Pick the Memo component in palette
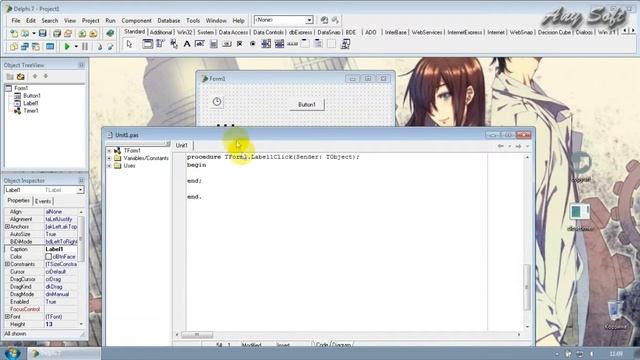The height and width of the screenshot is (360, 640). pyautogui.click(x=213, y=44)
